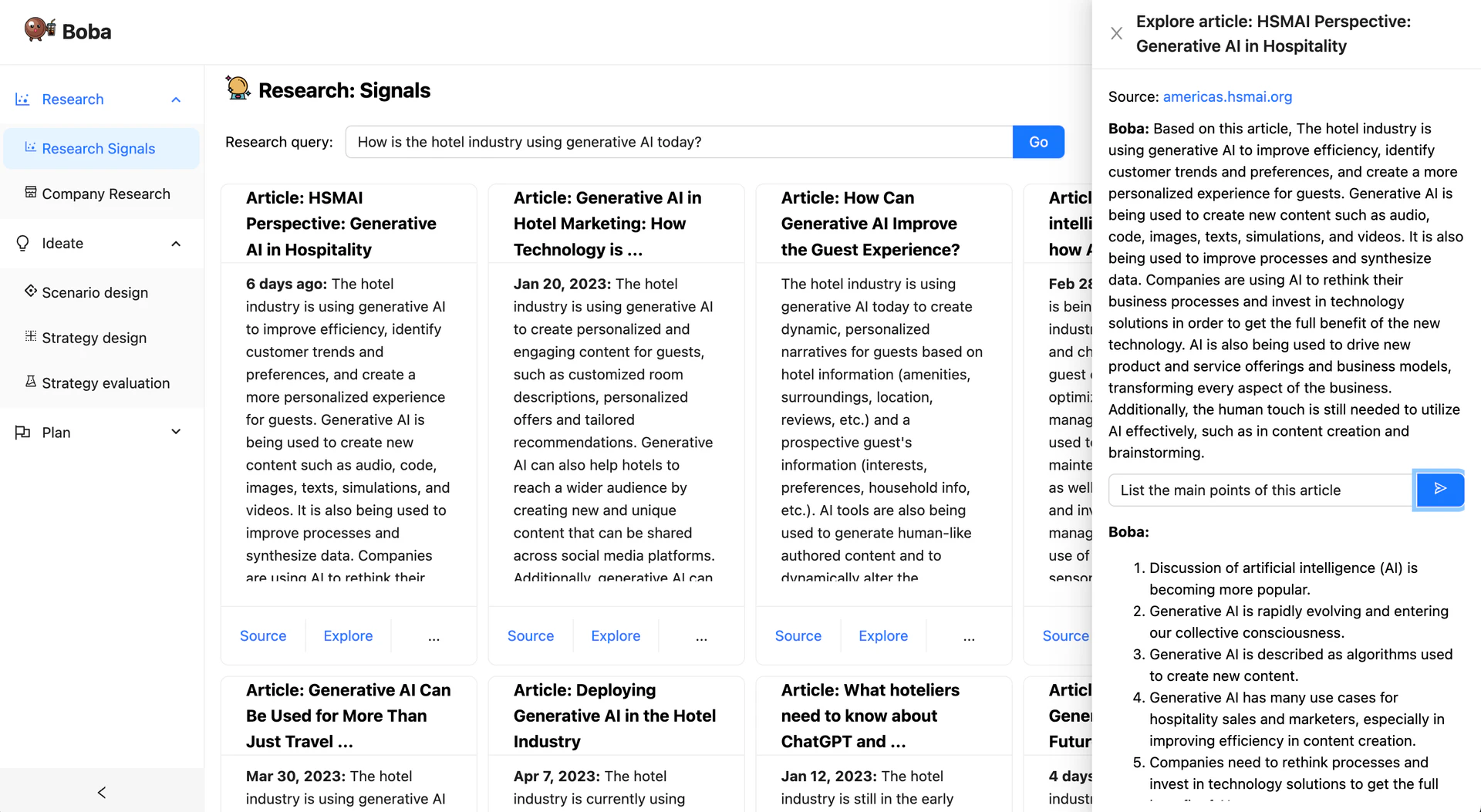Click Explore on Hotel Marketing article
The image size is (1481, 812).
pos(615,636)
